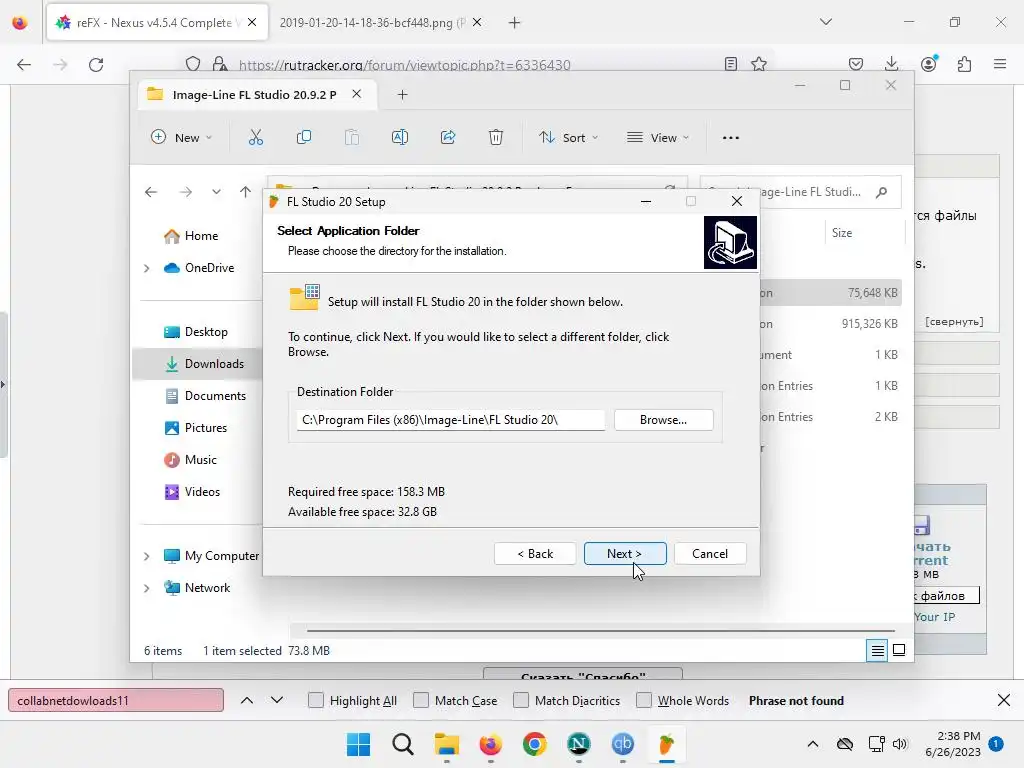The width and height of the screenshot is (1024, 768).
Task: Toggle Firefox reader view icon
Action: (731, 64)
